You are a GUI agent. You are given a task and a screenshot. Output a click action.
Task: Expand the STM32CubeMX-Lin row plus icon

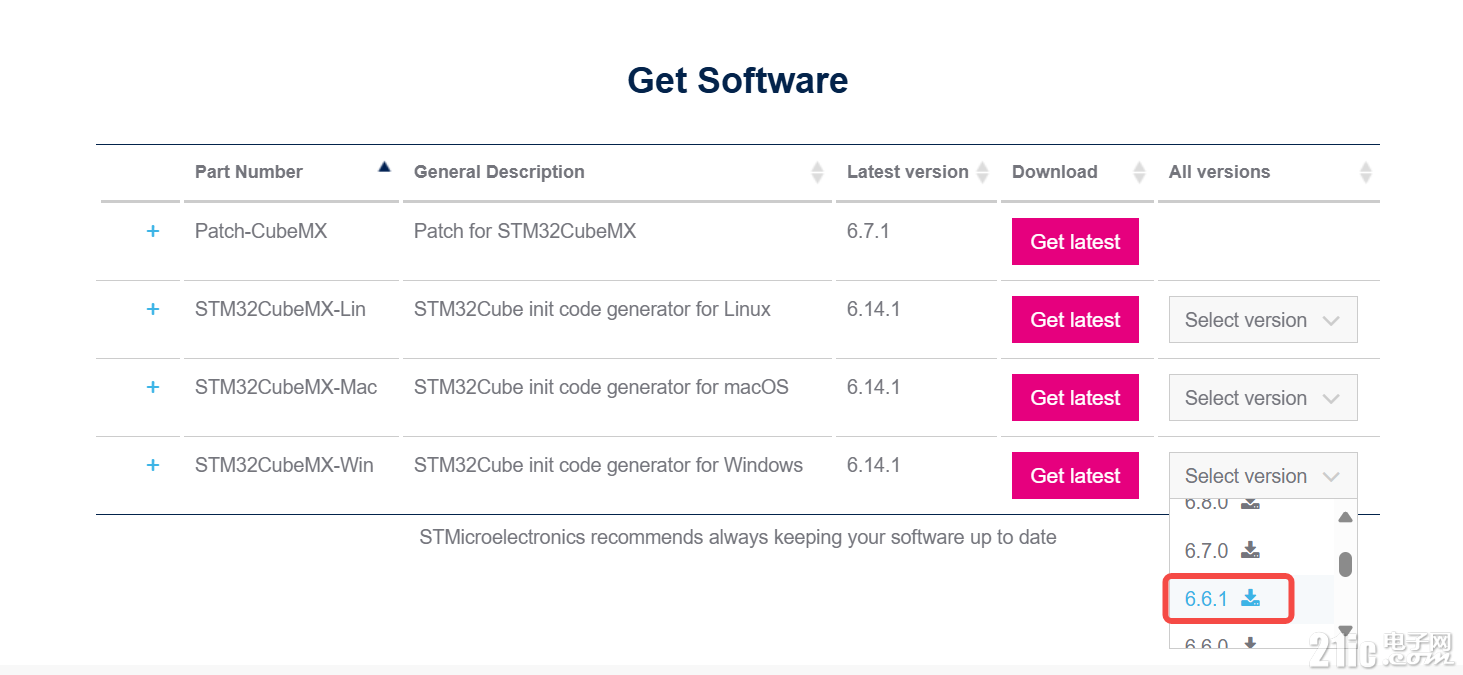pyautogui.click(x=153, y=309)
